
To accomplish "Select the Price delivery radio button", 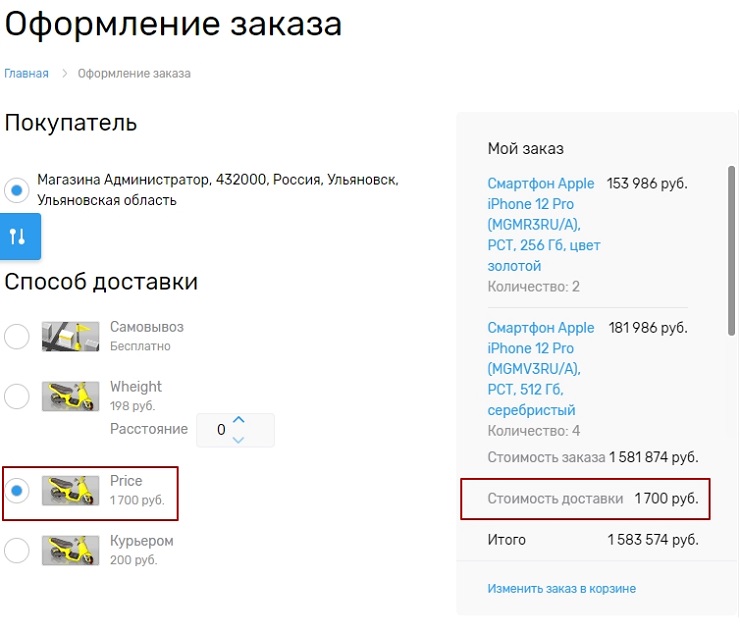I will pyautogui.click(x=17, y=490).
